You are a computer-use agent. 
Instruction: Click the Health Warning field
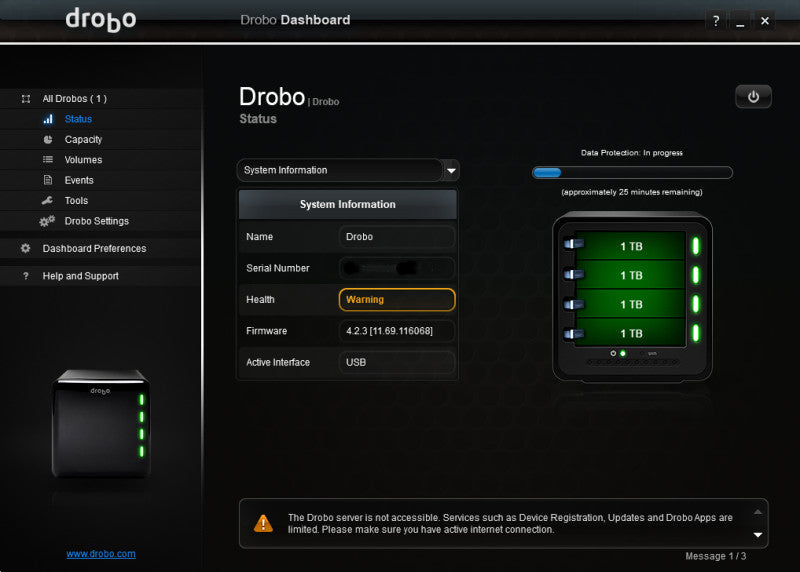point(396,300)
